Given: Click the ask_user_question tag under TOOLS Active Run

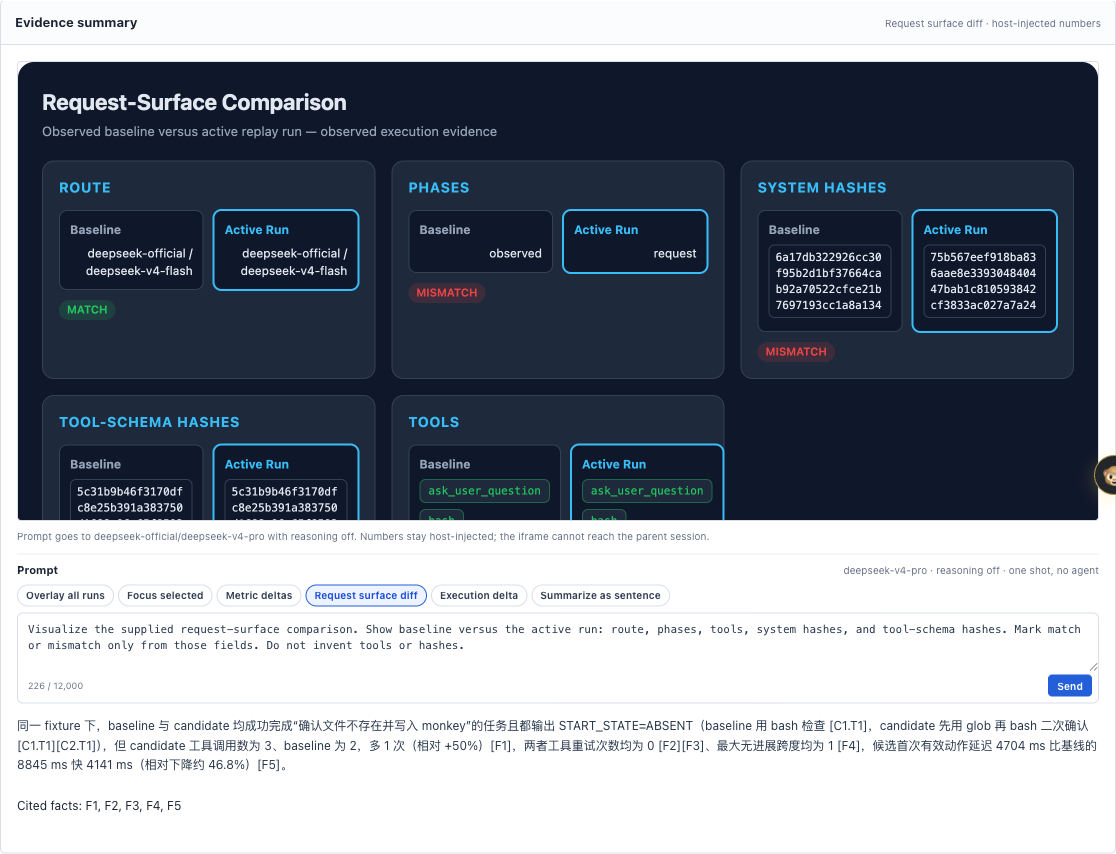Looking at the screenshot, I should click(x=647, y=491).
